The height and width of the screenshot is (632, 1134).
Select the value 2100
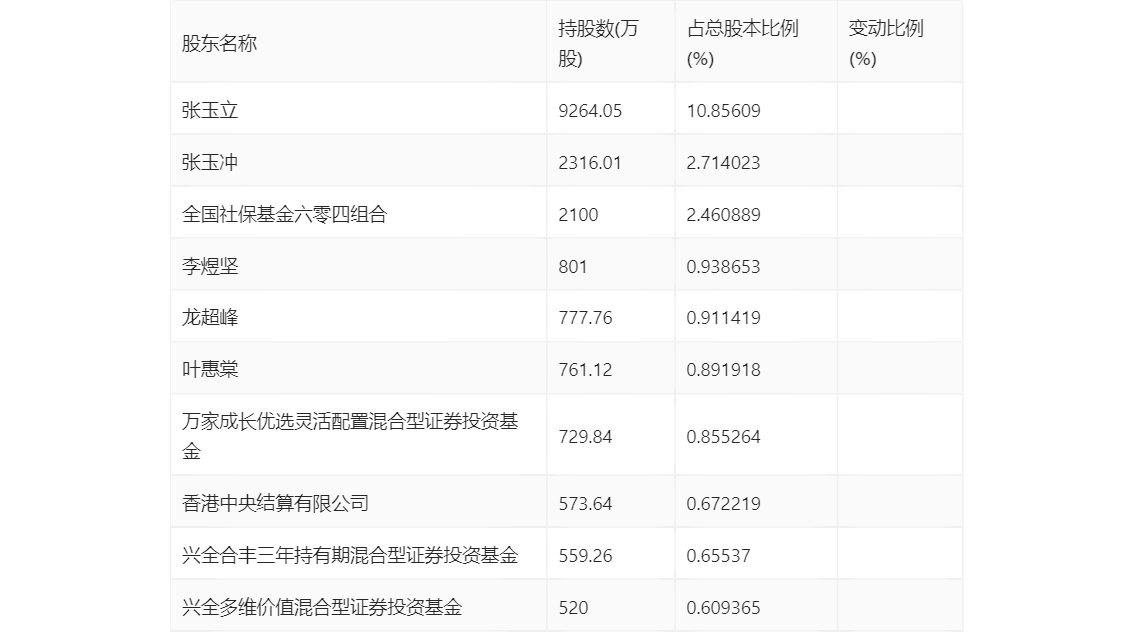[x=578, y=215]
